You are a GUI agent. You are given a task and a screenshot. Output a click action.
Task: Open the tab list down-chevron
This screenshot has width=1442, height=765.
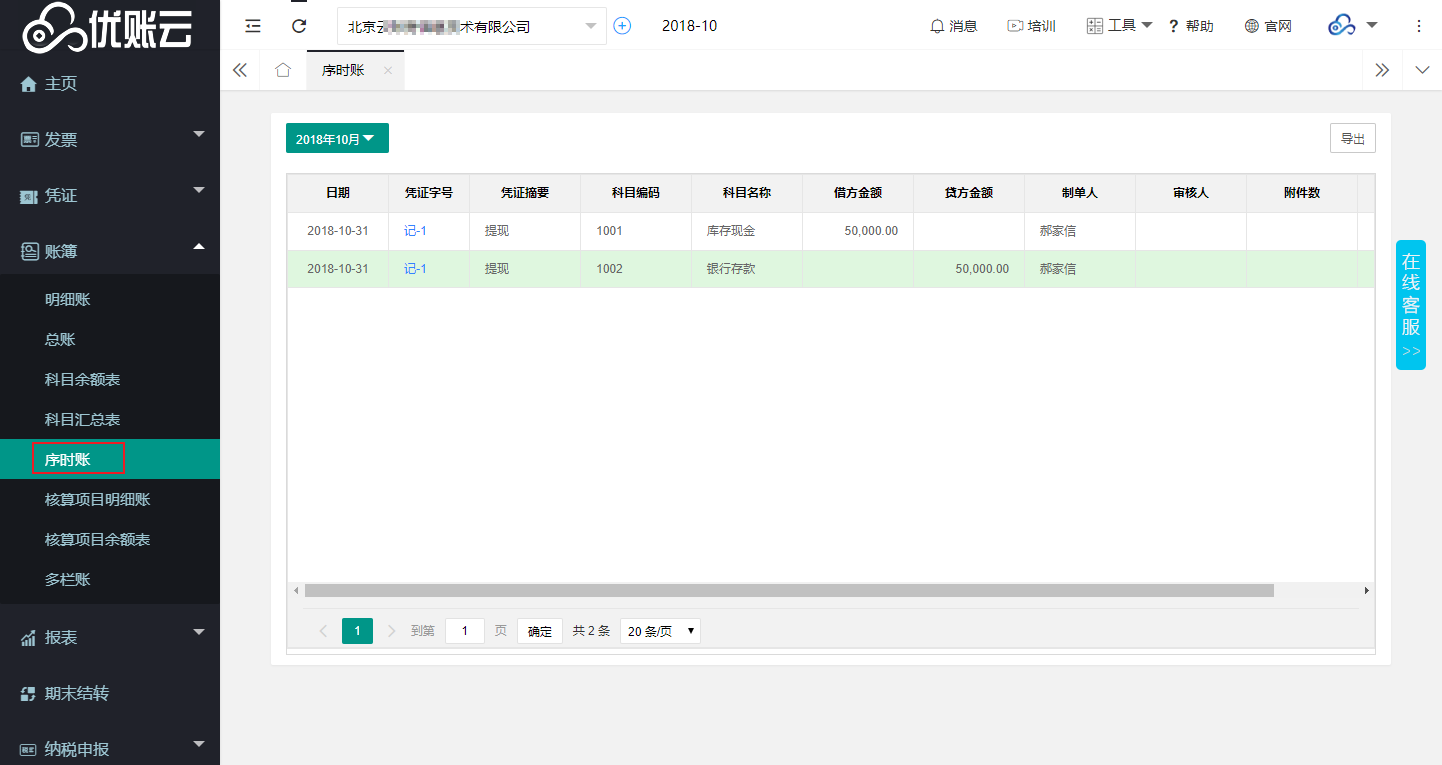(x=1422, y=70)
